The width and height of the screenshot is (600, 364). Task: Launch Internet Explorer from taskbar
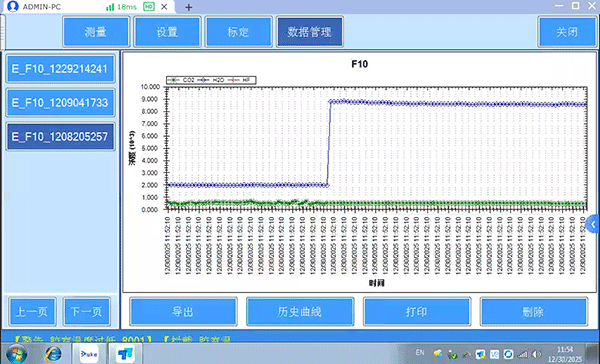click(53, 354)
